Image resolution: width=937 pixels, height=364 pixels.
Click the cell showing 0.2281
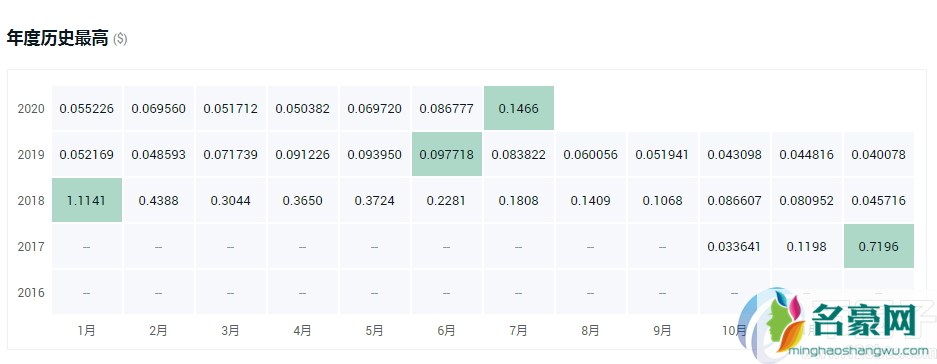(446, 200)
